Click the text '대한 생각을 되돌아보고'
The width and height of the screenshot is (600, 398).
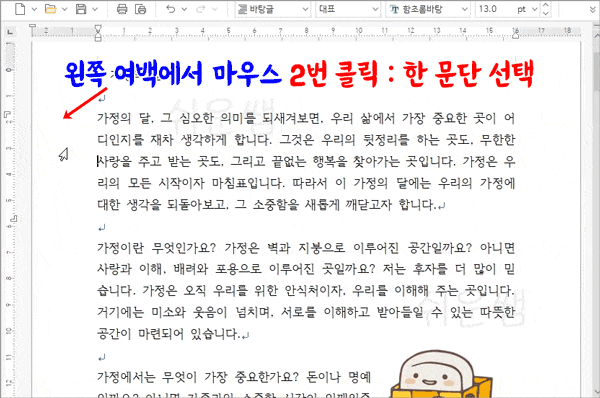pyautogui.click(x=163, y=205)
